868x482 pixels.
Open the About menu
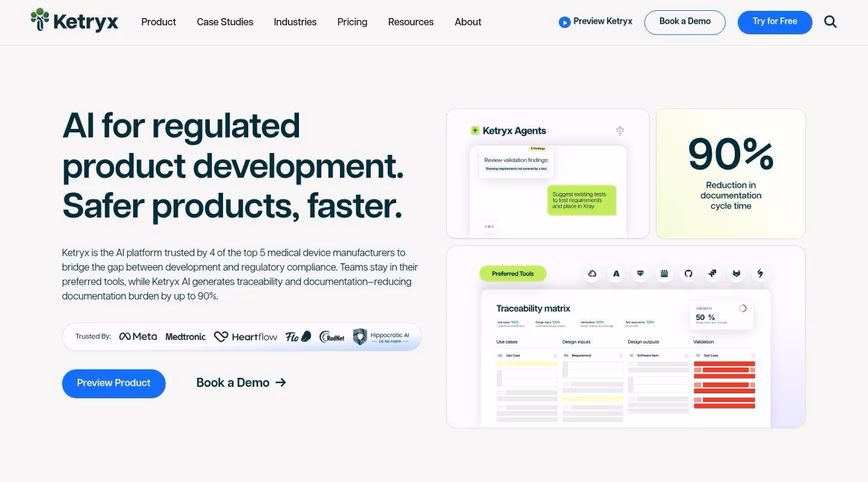(x=468, y=22)
